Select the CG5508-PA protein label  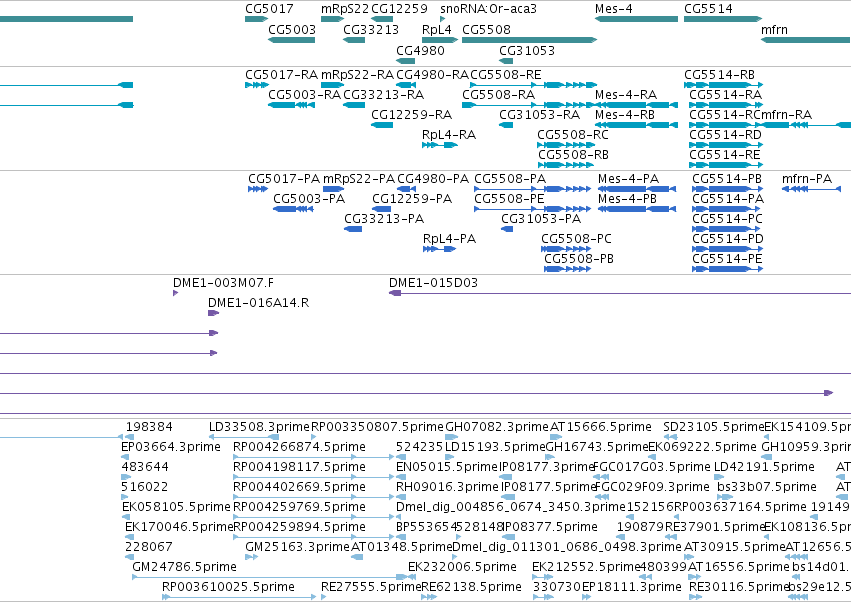510,179
